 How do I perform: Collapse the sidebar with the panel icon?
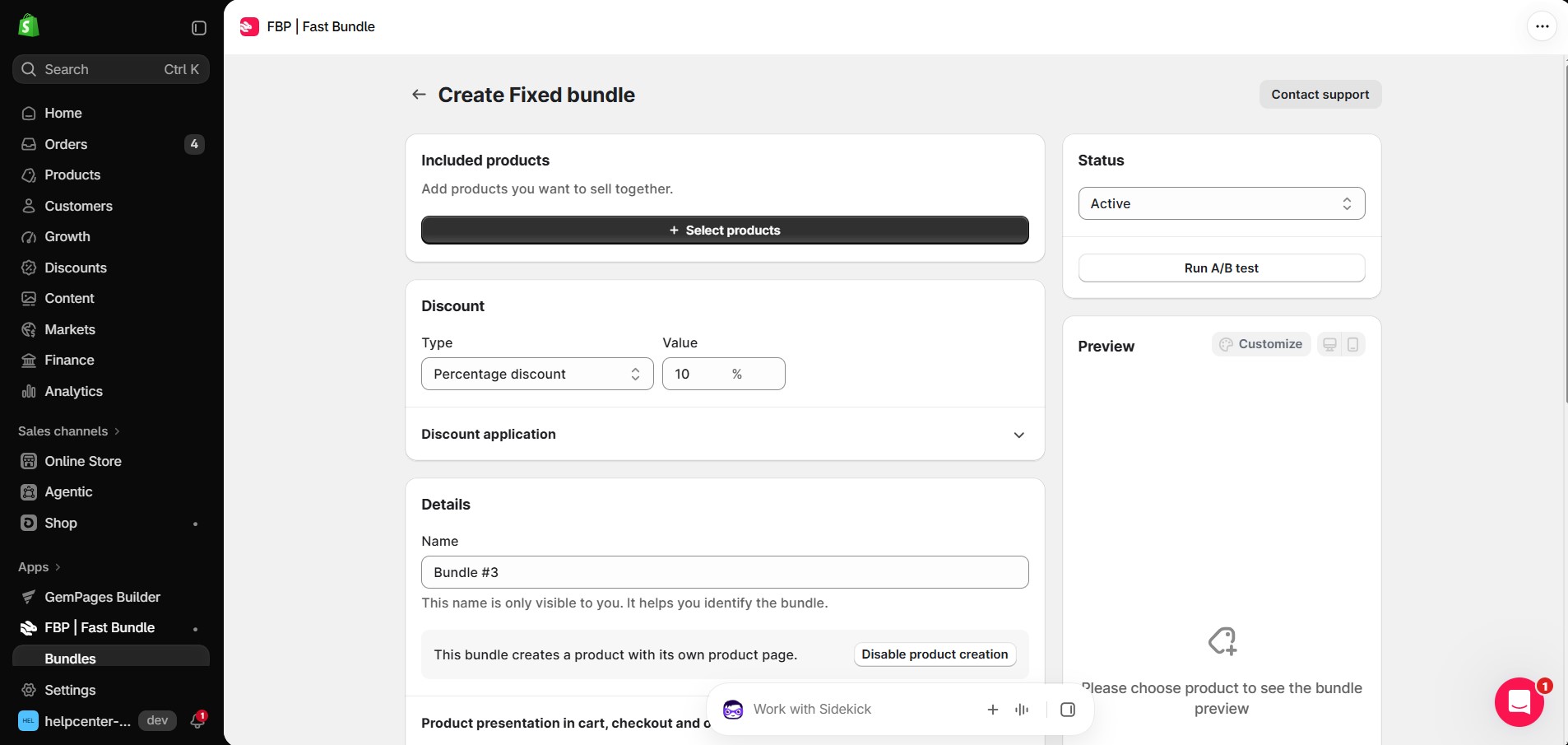pos(199,28)
